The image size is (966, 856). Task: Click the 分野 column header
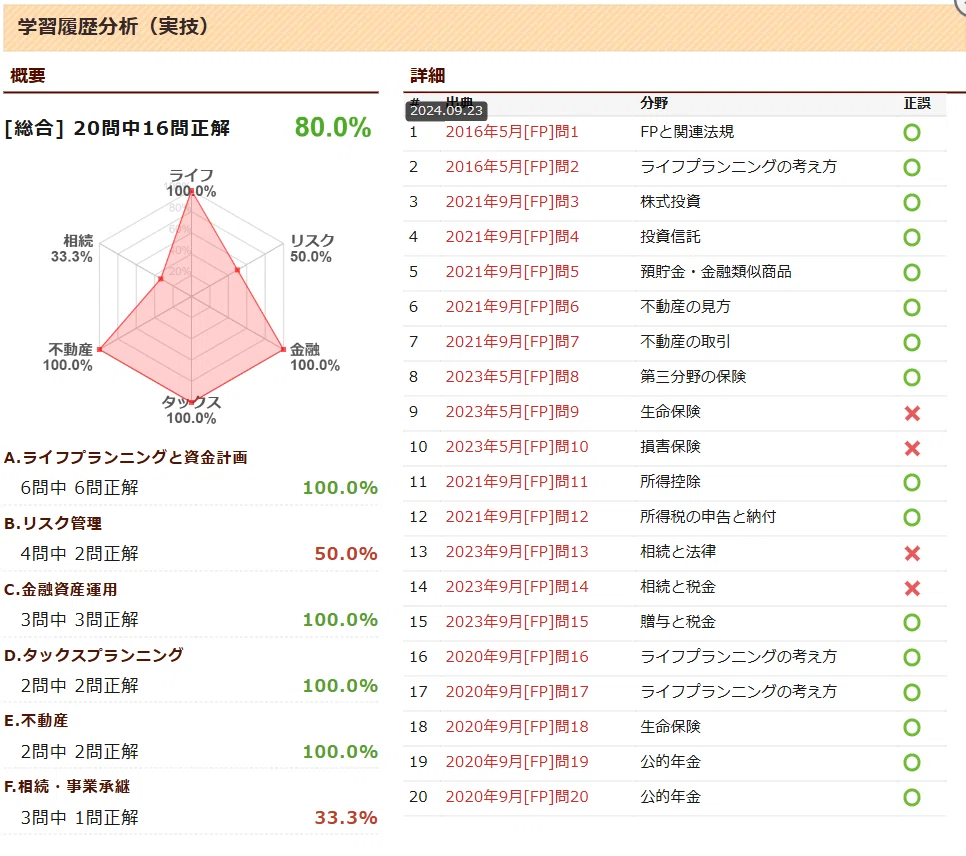pyautogui.click(x=654, y=103)
